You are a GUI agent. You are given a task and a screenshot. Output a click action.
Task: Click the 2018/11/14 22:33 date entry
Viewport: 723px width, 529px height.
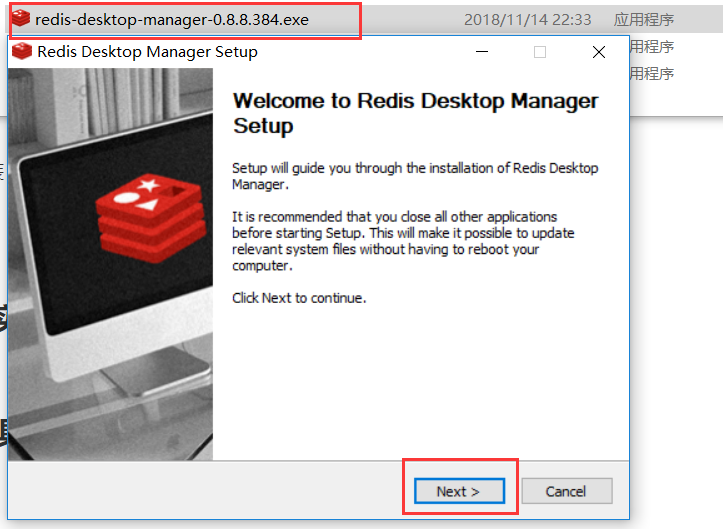coord(527,20)
